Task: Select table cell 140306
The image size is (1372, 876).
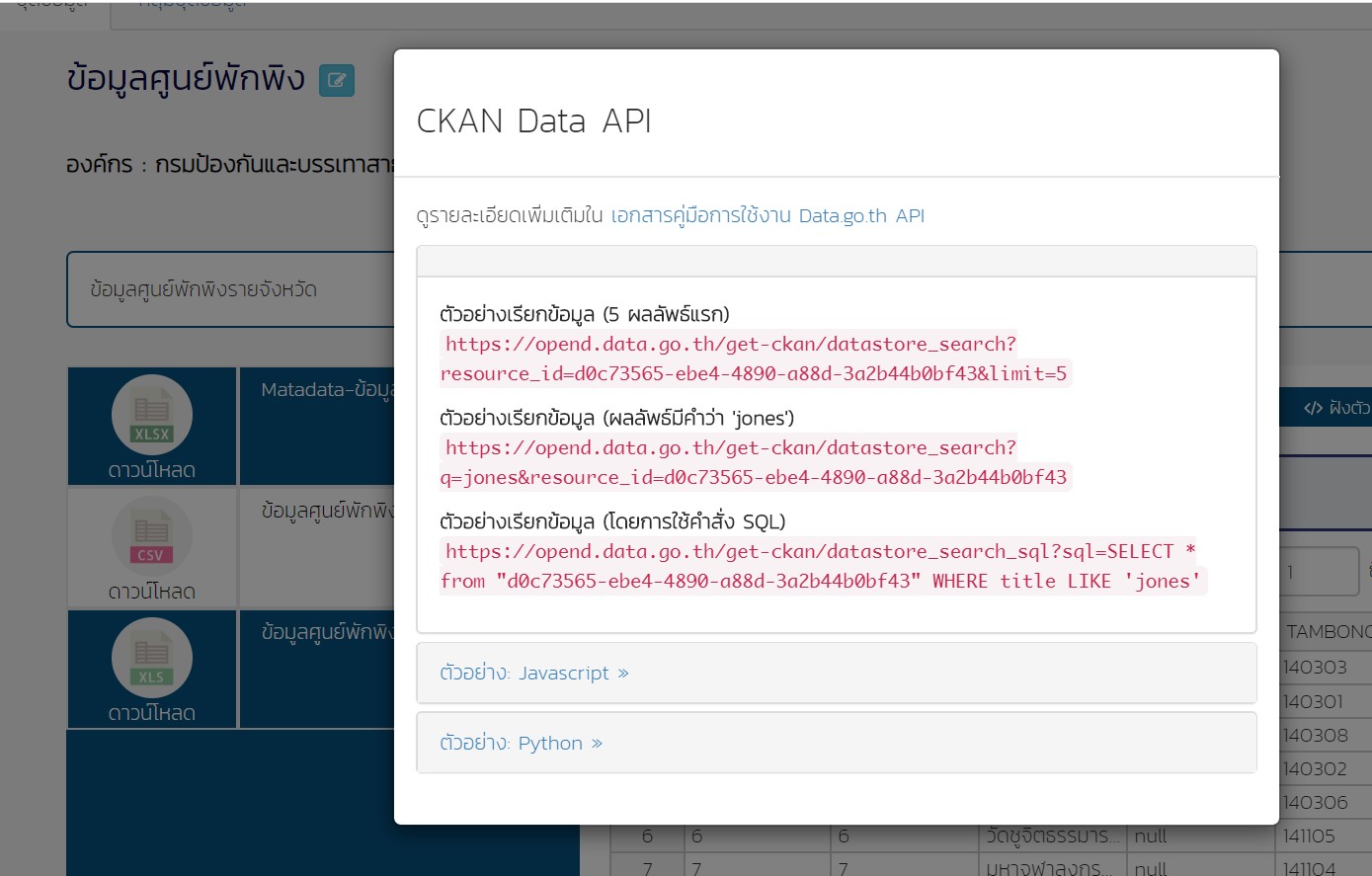Action: 1315,802
